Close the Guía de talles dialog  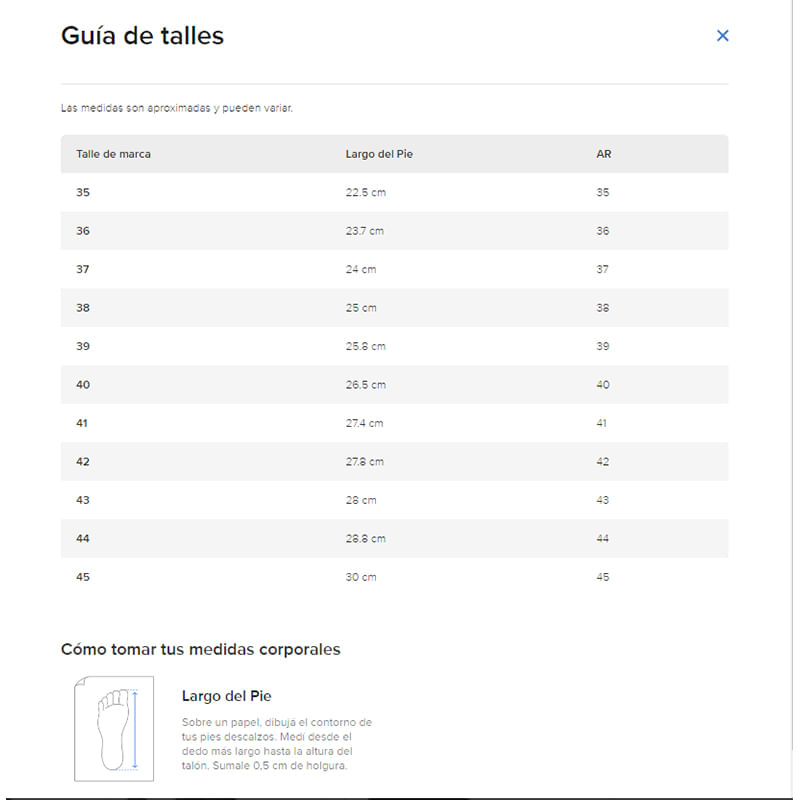pos(723,36)
